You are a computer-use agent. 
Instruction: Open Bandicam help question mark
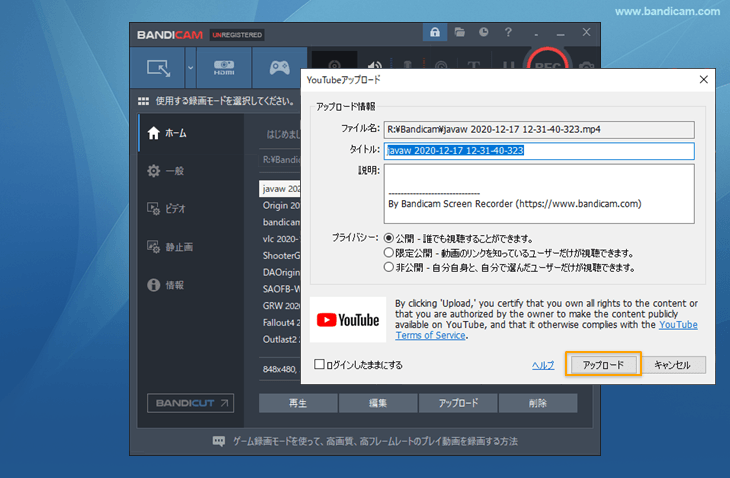pyautogui.click(x=508, y=32)
